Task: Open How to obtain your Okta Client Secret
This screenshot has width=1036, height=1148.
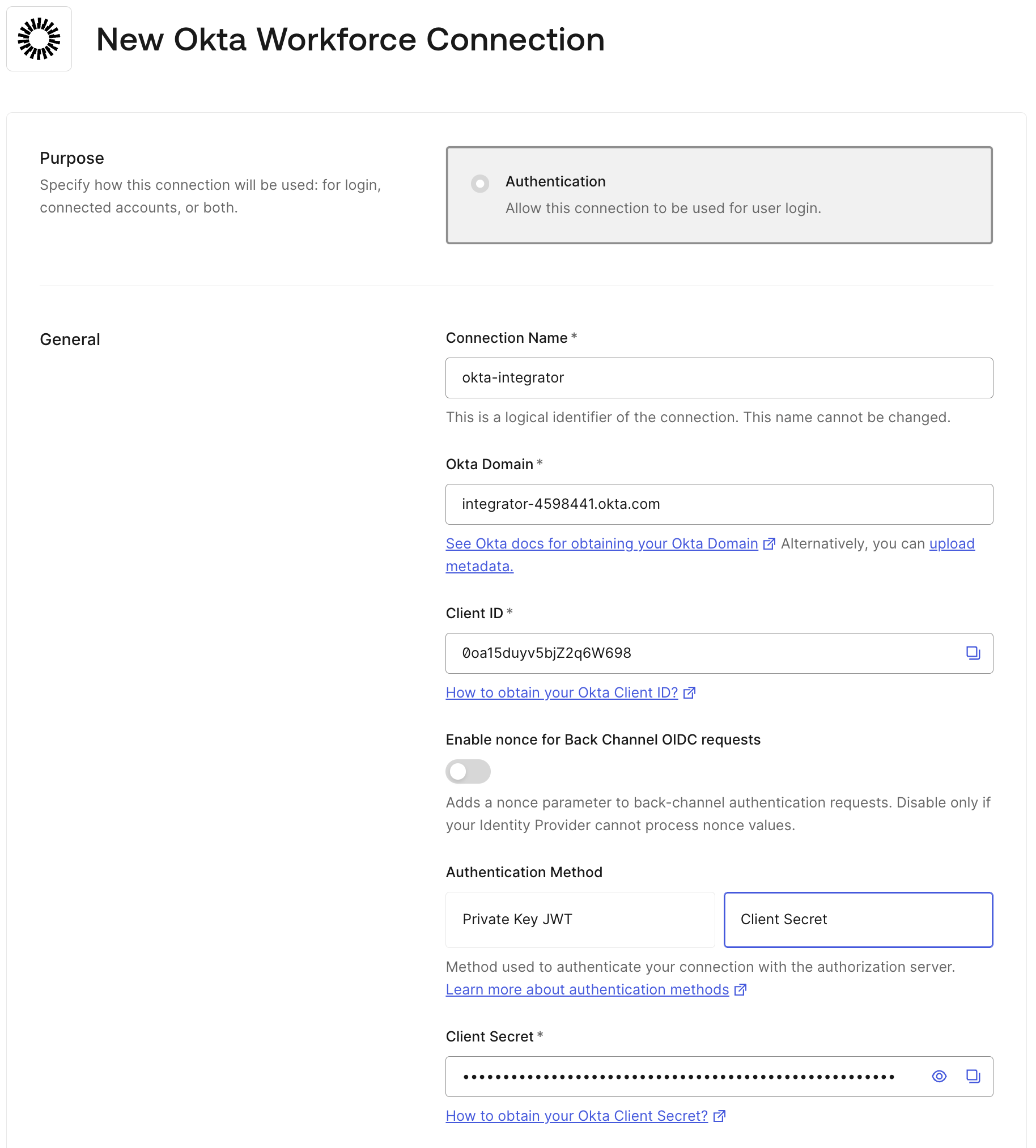Action: [576, 1116]
